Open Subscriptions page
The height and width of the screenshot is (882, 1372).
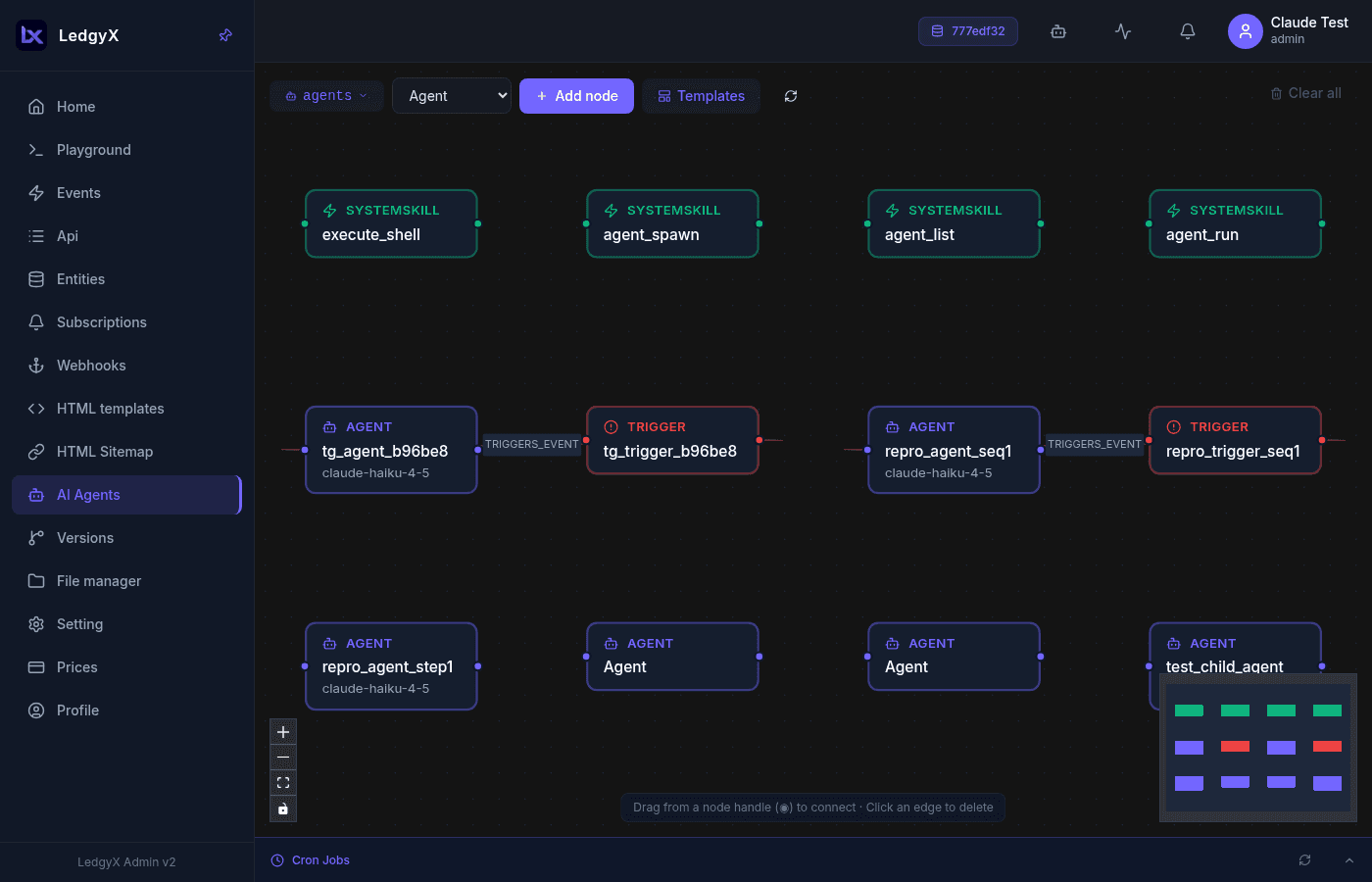[x=126, y=322]
